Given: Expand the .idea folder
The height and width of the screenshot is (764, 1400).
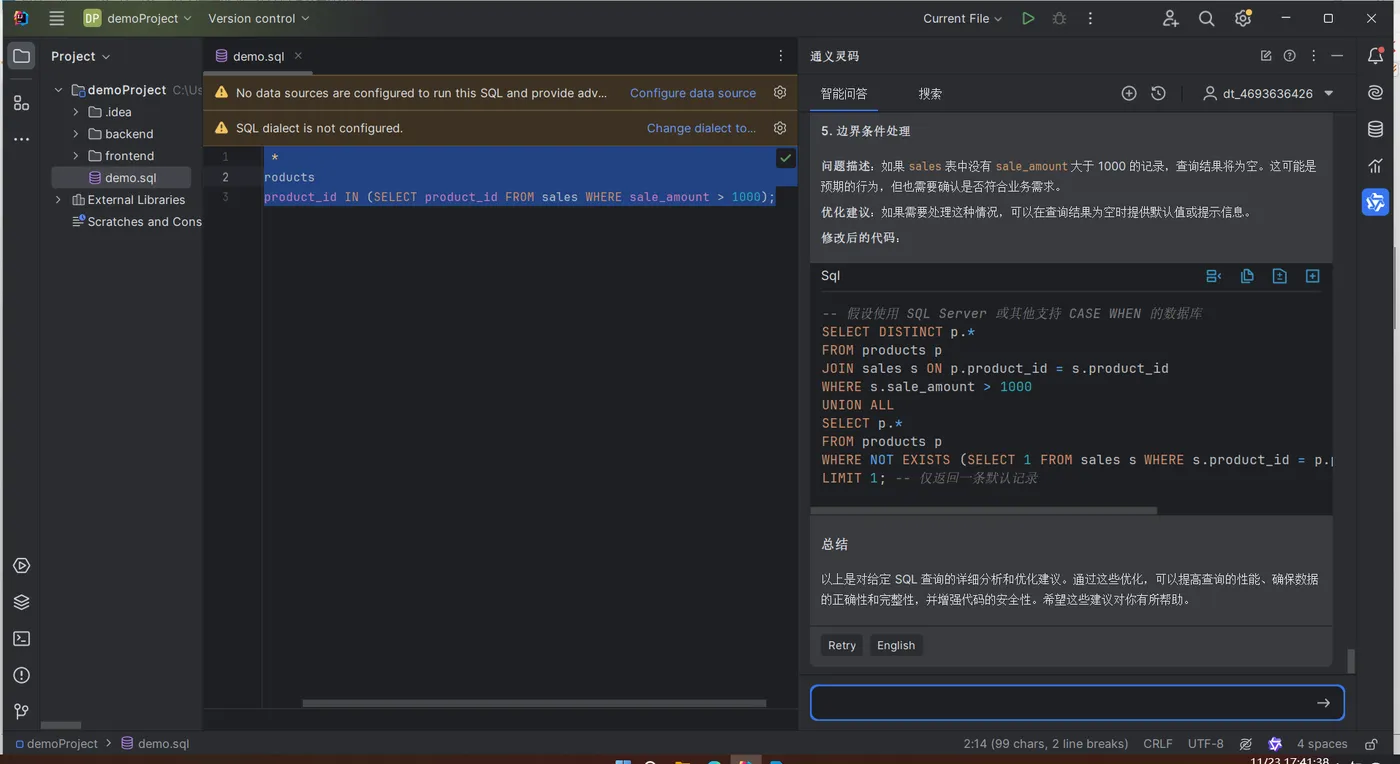Looking at the screenshot, I should pos(76,112).
